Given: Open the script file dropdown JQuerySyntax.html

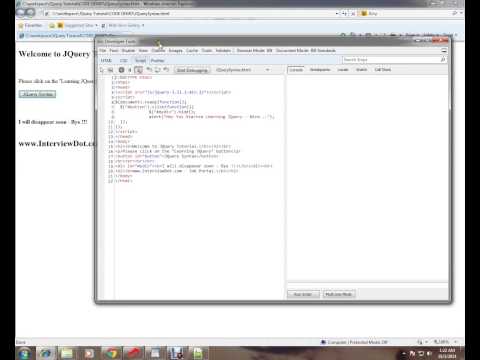Looking at the screenshot, I should click(x=243, y=70).
